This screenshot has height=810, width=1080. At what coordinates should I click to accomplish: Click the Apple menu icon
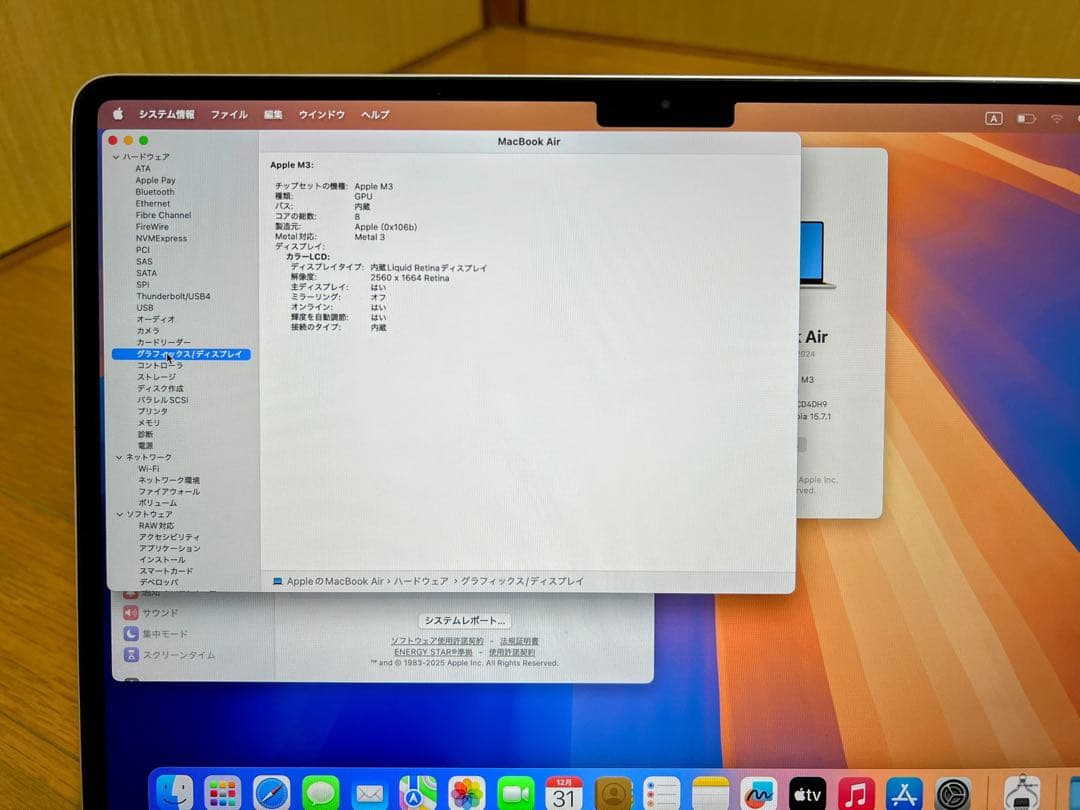click(x=118, y=115)
